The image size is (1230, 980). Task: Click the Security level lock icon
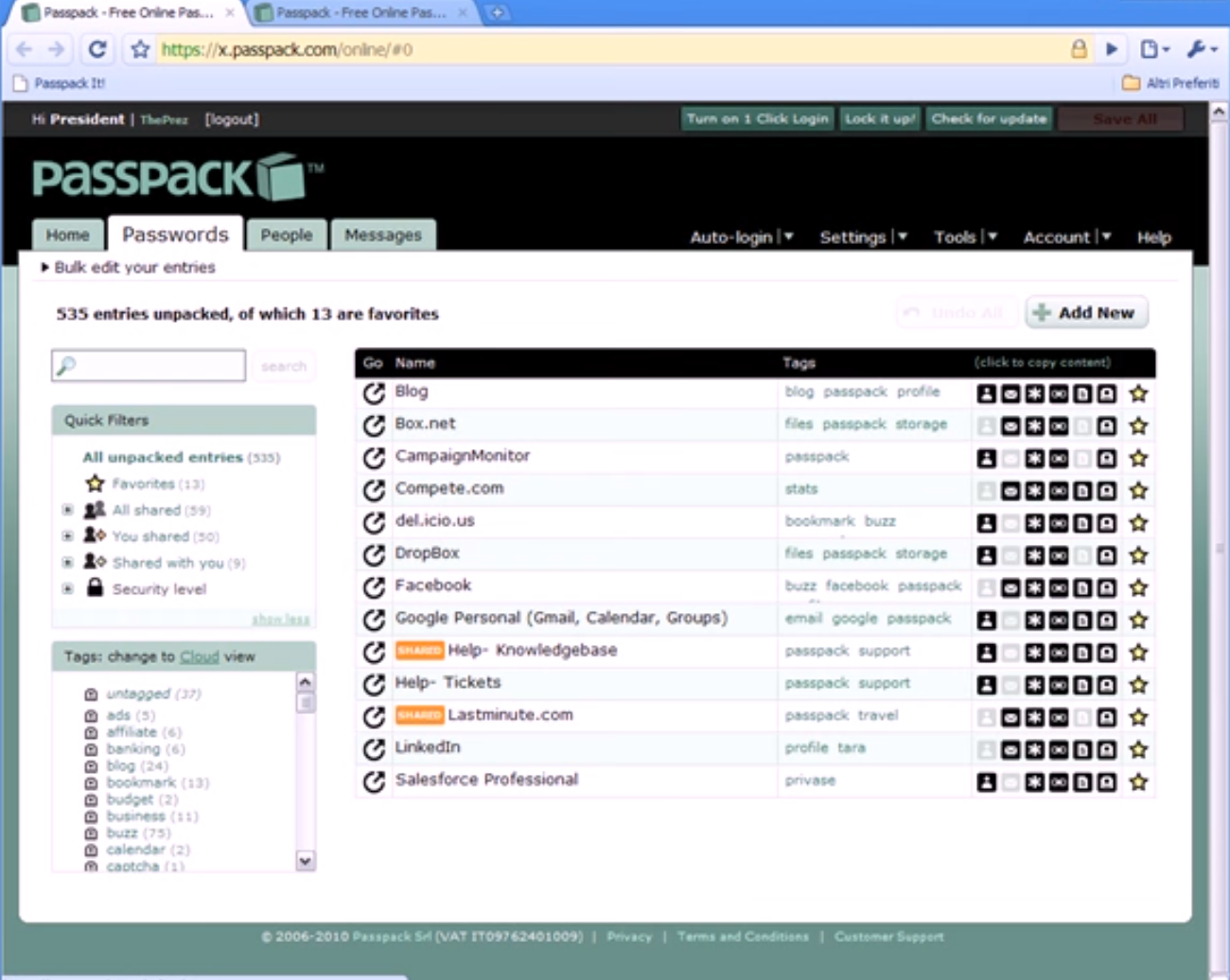pos(95,588)
